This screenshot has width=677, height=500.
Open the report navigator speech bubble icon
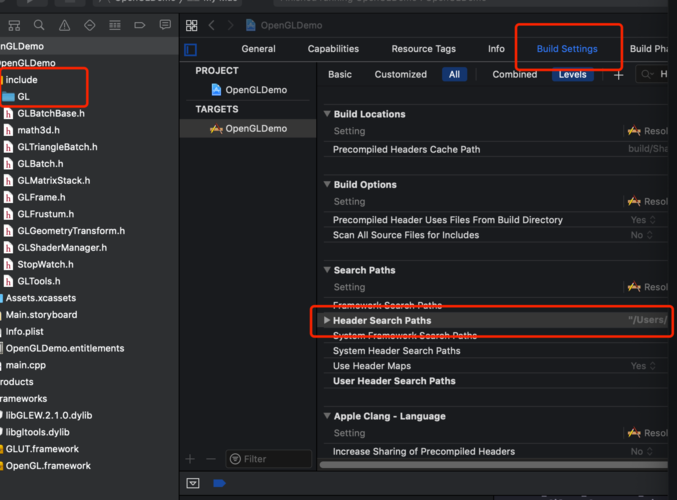165,25
